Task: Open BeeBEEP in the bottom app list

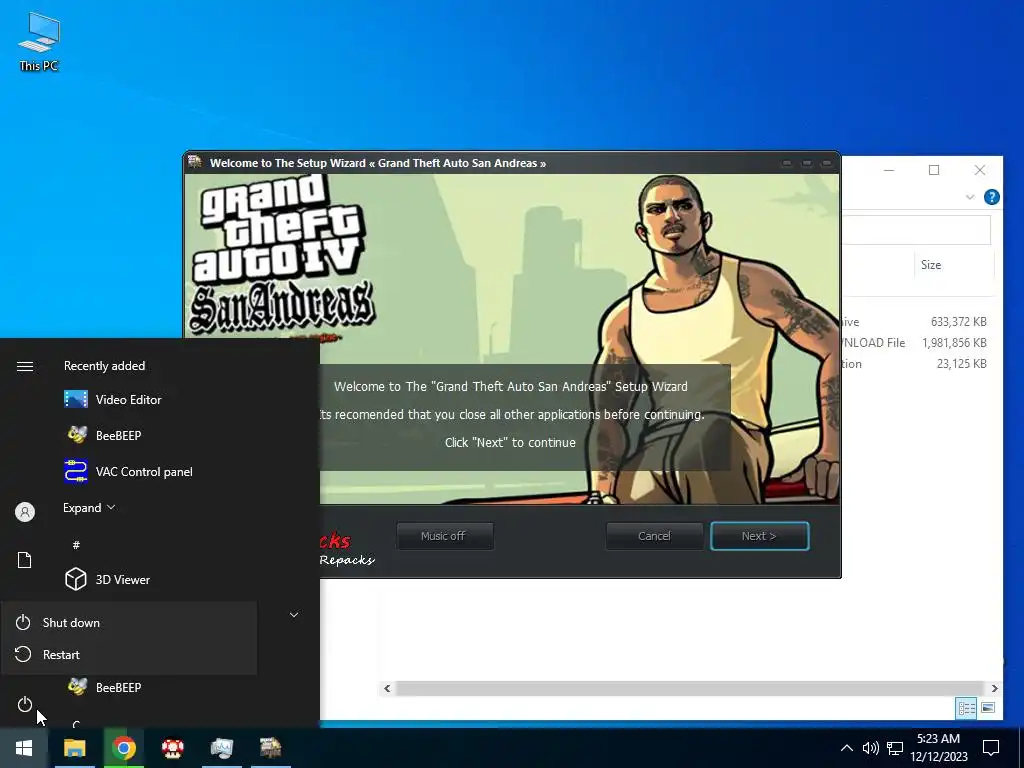Action: point(104,687)
